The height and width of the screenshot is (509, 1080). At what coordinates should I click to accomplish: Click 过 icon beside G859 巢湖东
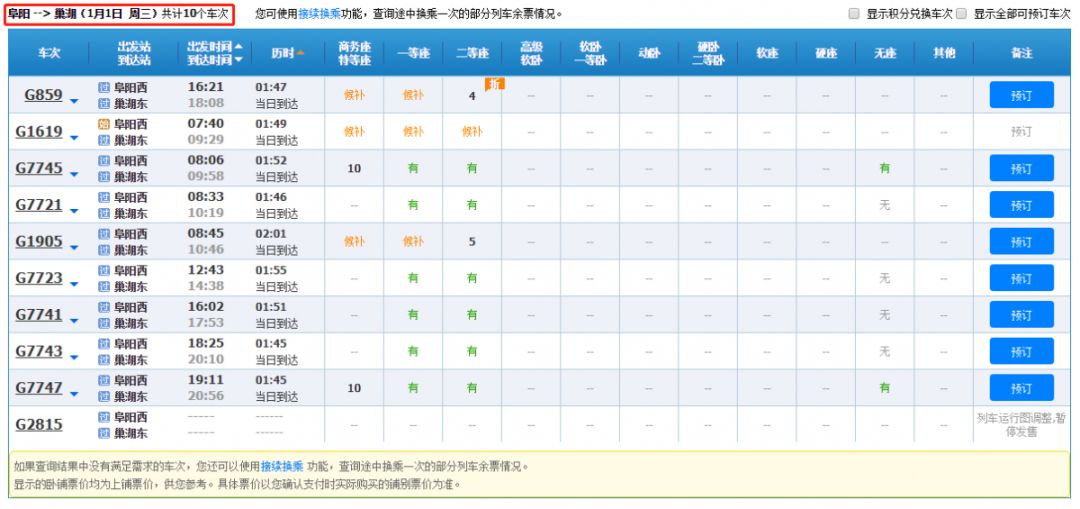[104, 103]
